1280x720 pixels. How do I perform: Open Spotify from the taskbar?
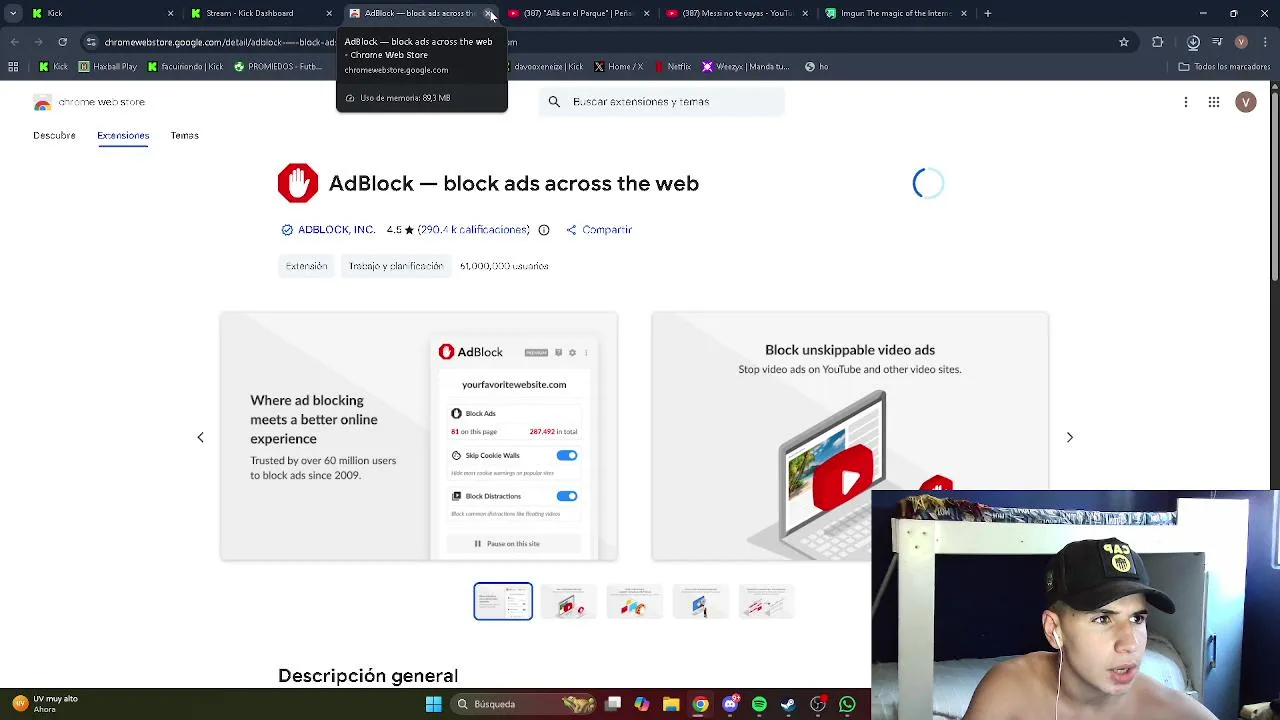pyautogui.click(x=759, y=704)
